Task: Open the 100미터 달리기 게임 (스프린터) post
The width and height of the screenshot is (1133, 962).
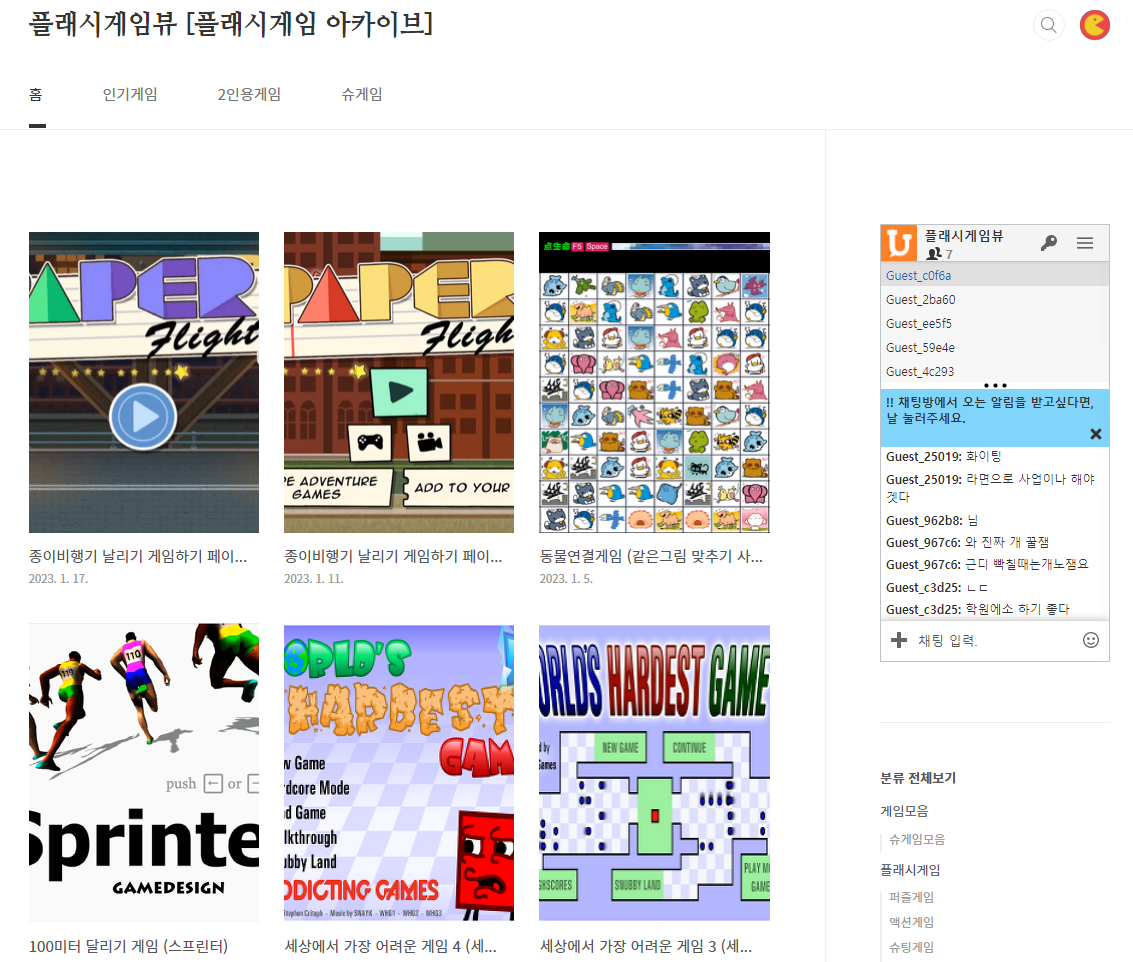Action: 129,946
